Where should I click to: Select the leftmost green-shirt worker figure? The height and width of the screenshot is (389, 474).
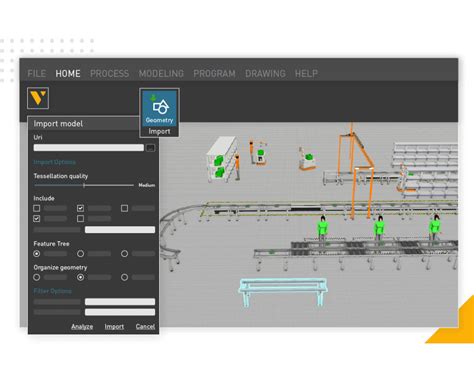coord(322,228)
